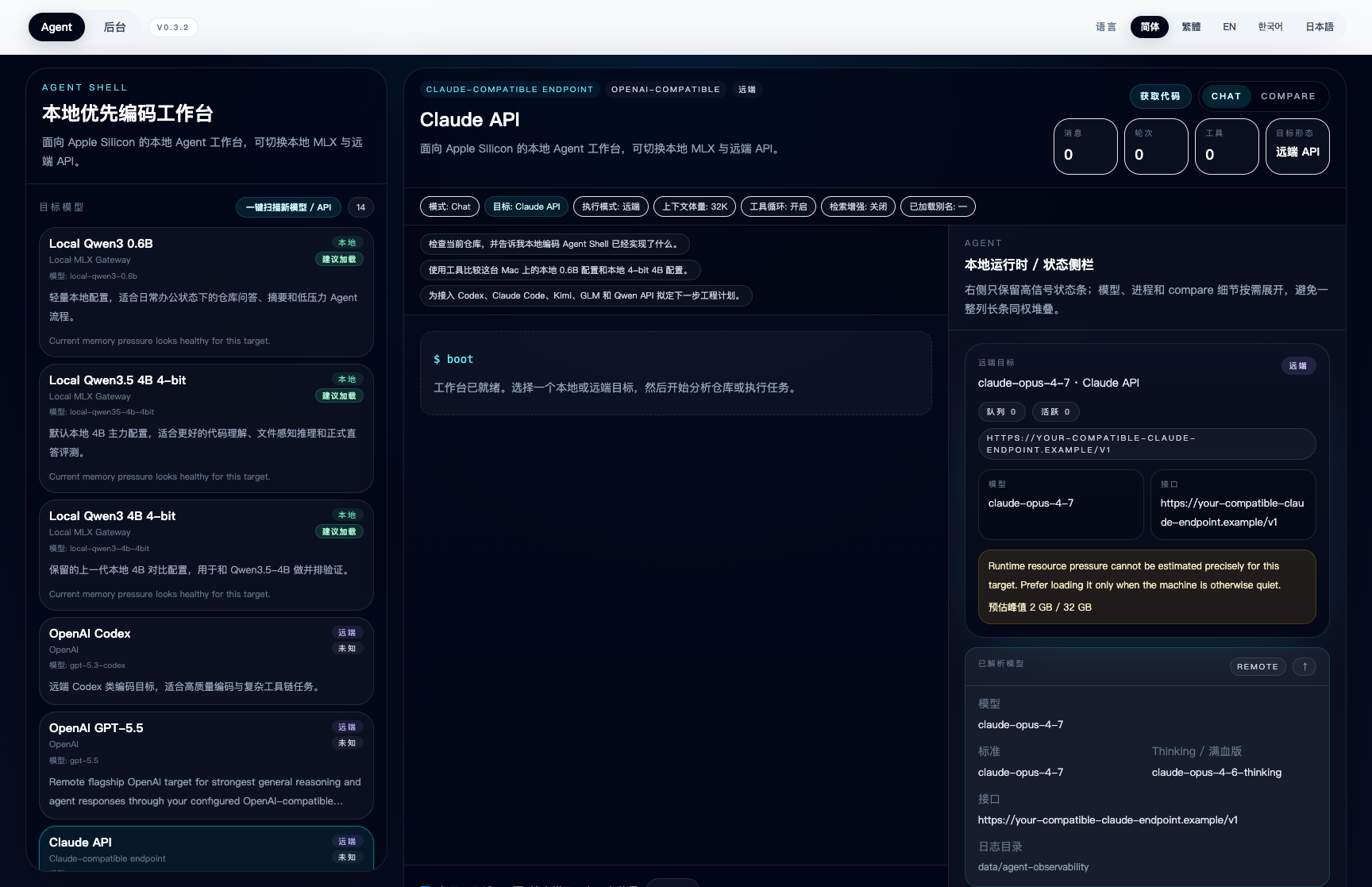The image size is (1372, 887).
Task: Click the 模型 claude-opus-4-7 tile
Action: (x=1061, y=504)
